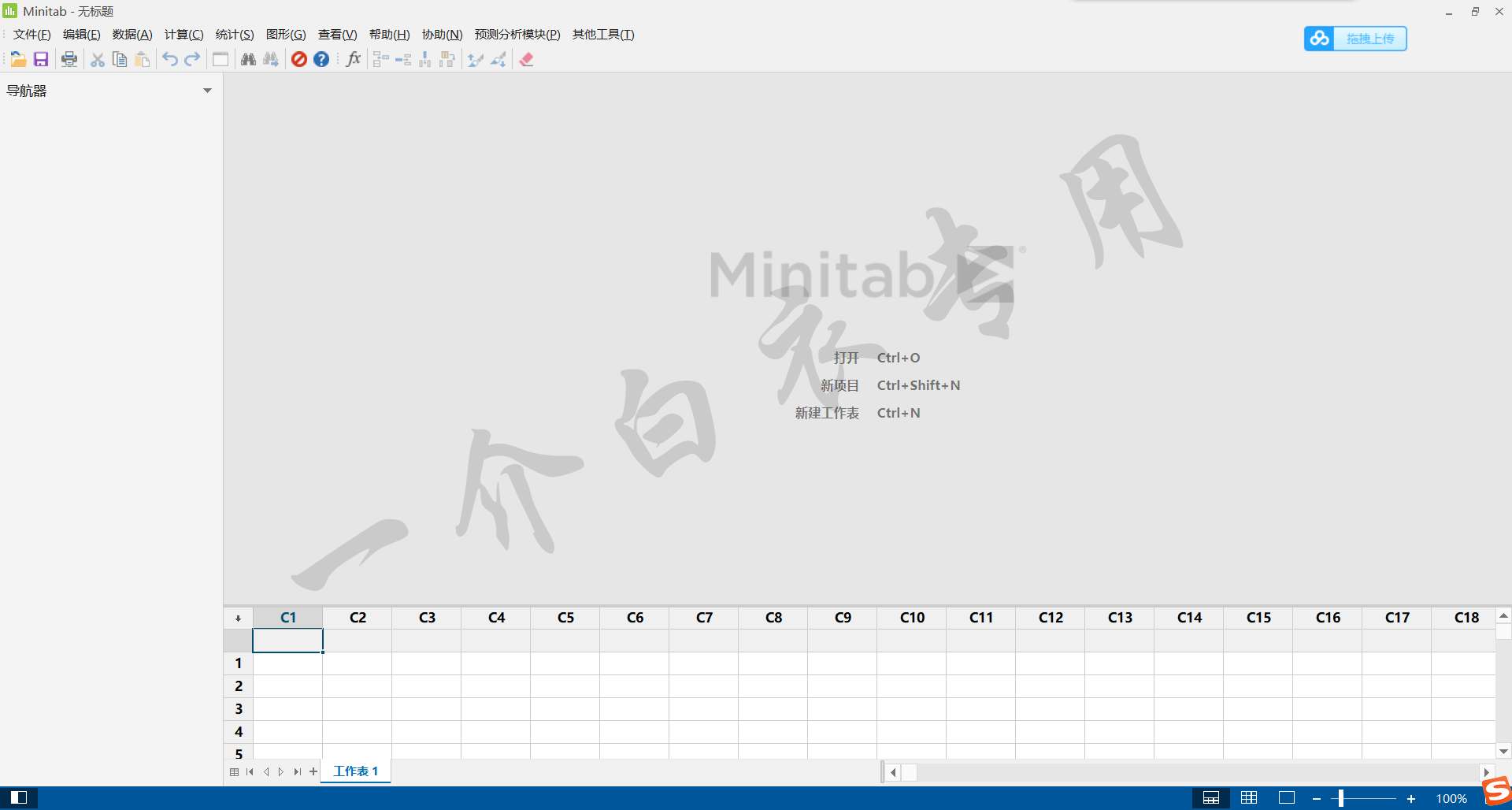1512x810 pixels.
Task: Click the 新项目 link
Action: pos(839,385)
